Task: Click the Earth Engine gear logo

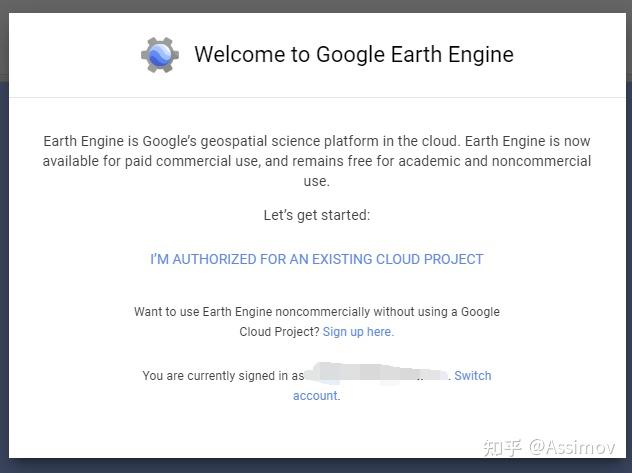Action: pyautogui.click(x=158, y=54)
